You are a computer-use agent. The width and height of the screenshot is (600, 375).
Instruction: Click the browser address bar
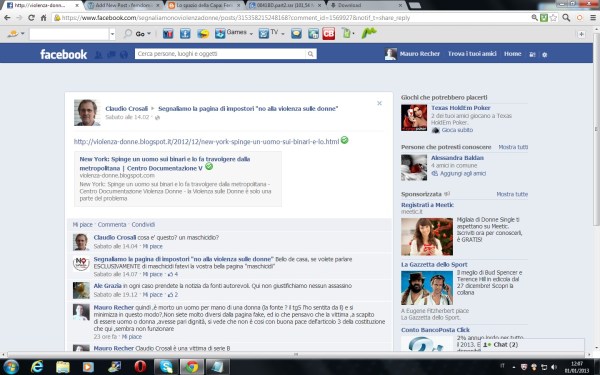point(291,18)
